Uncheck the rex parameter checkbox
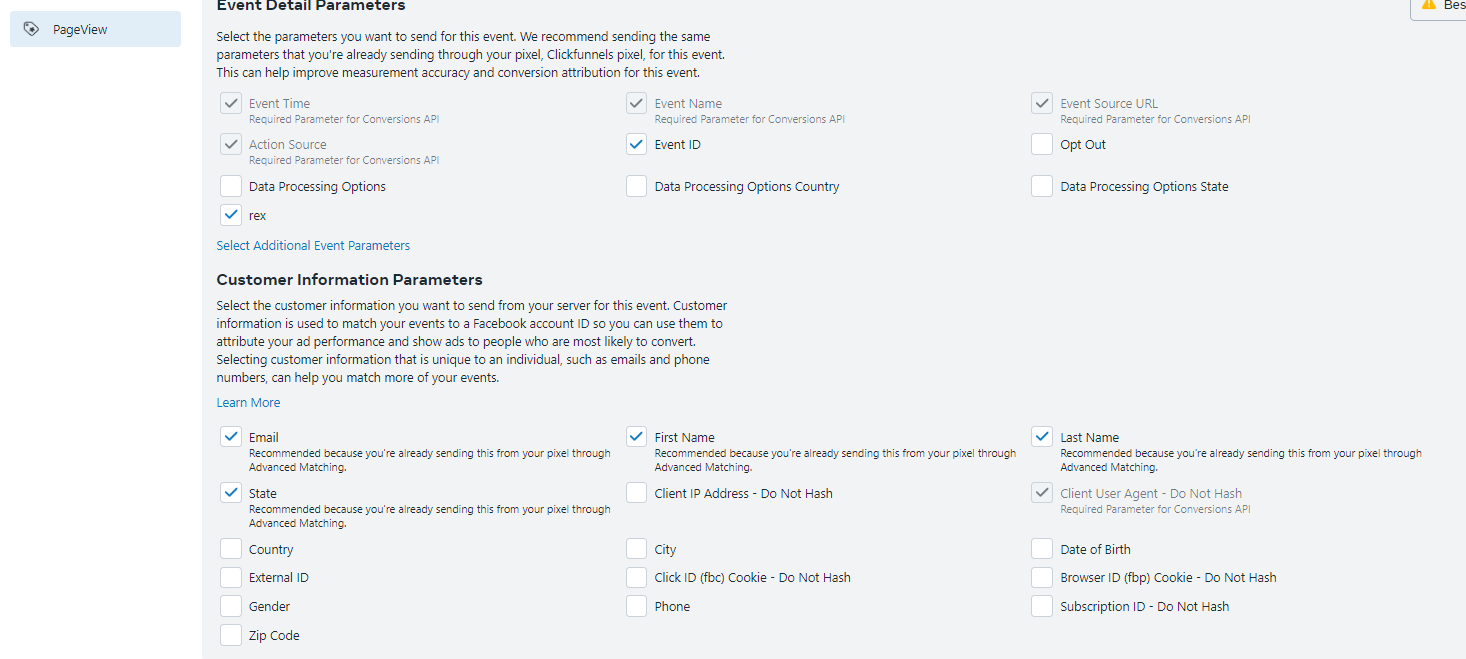This screenshot has height=659, width=1466. (231, 215)
